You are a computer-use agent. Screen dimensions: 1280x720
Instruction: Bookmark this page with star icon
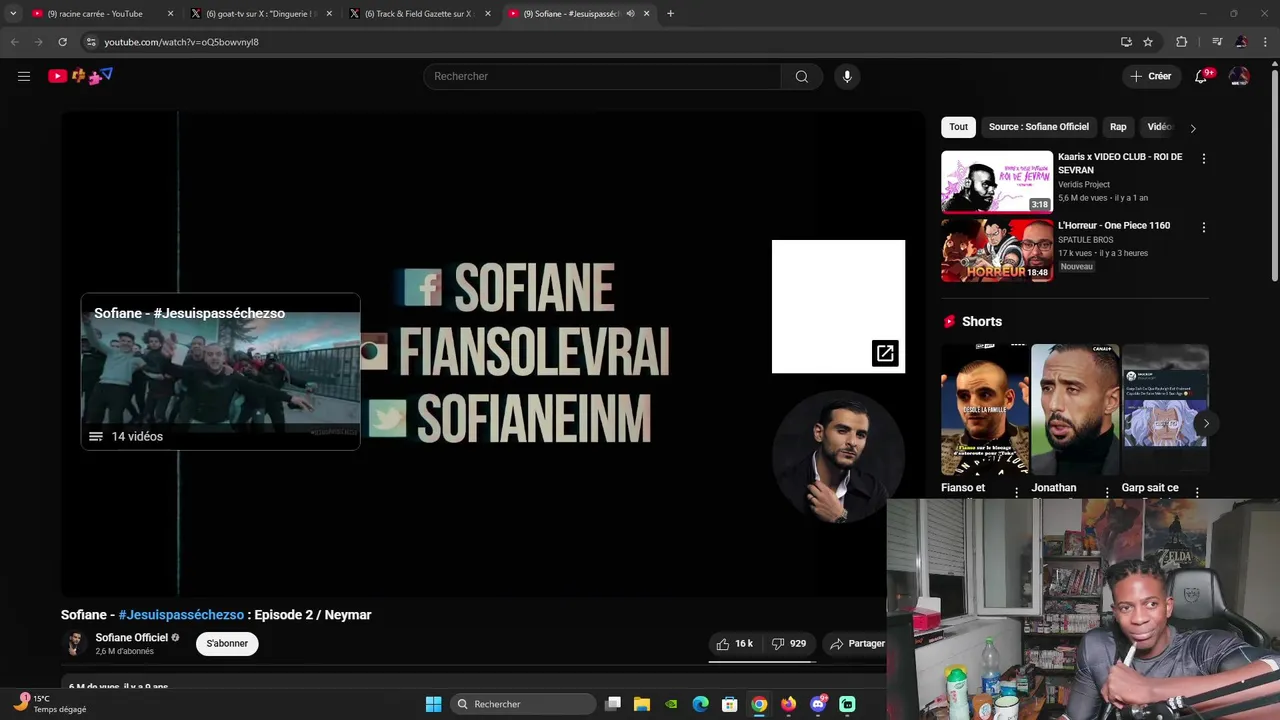(1148, 42)
